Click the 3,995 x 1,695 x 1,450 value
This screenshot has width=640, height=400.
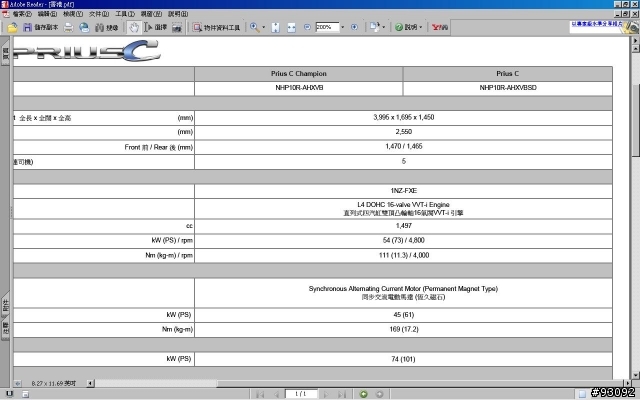click(404, 118)
